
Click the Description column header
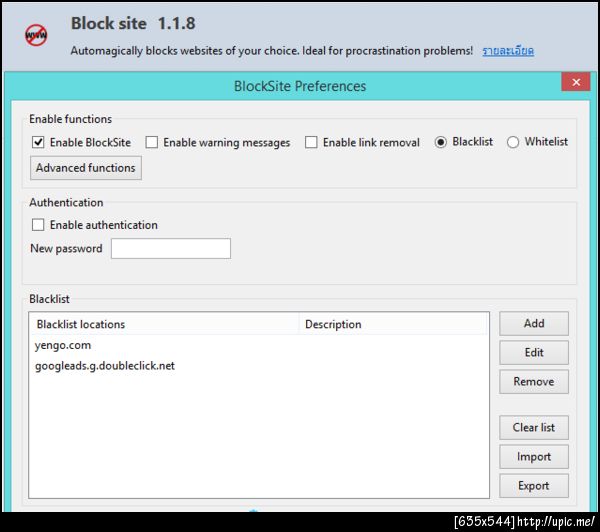pyautogui.click(x=392, y=324)
